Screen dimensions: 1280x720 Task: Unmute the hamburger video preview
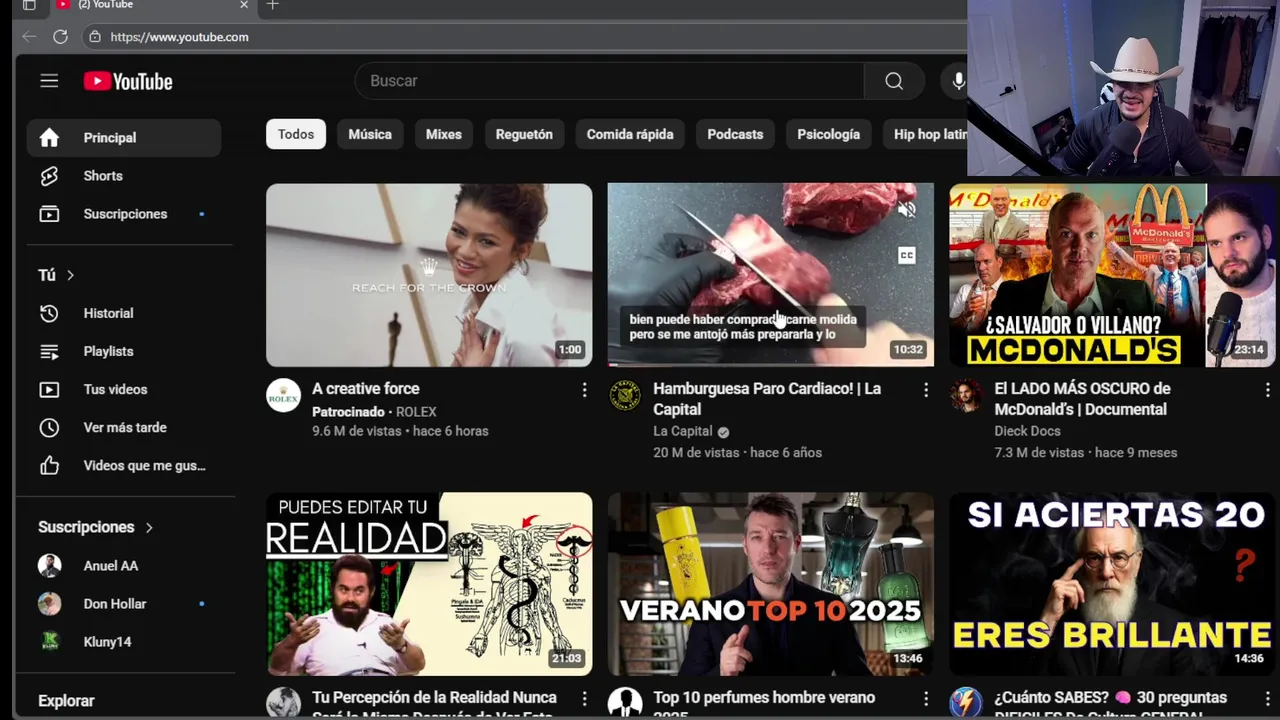pyautogui.click(x=906, y=210)
